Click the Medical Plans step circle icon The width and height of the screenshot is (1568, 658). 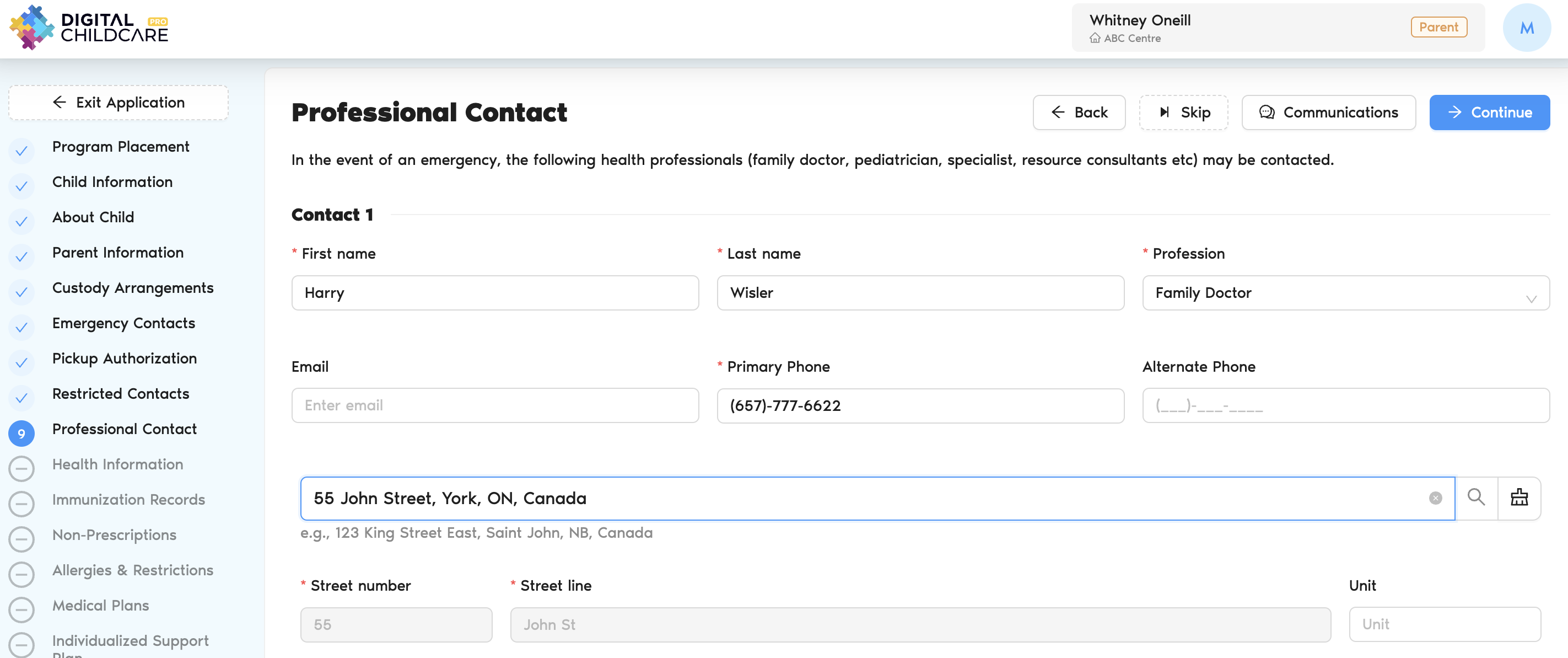21,610
